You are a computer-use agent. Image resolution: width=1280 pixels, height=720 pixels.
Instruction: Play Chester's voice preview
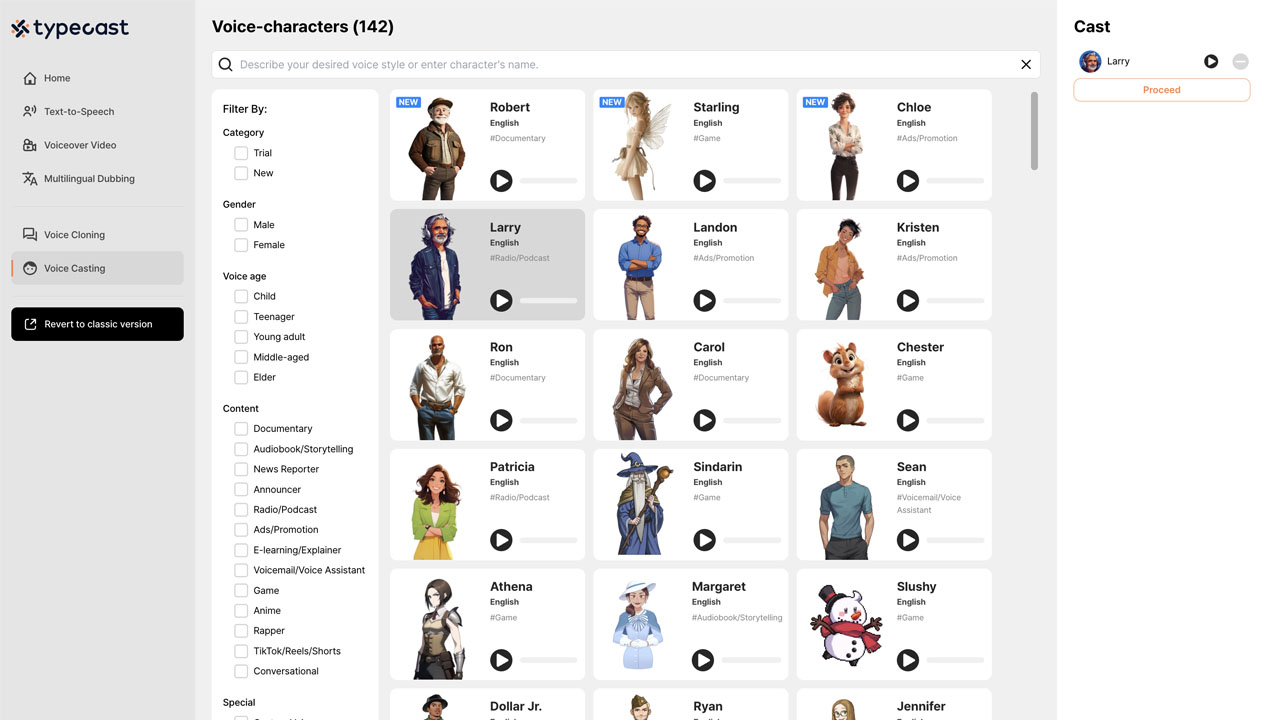pos(908,421)
